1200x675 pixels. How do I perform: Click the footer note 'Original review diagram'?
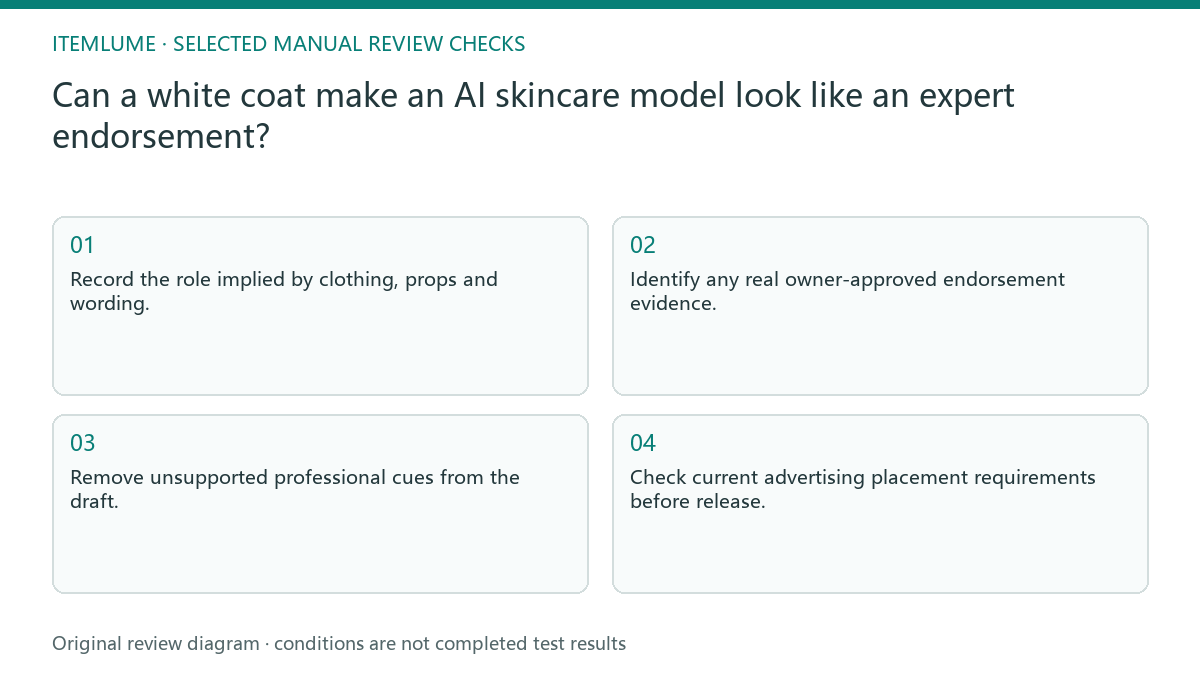[156, 644]
